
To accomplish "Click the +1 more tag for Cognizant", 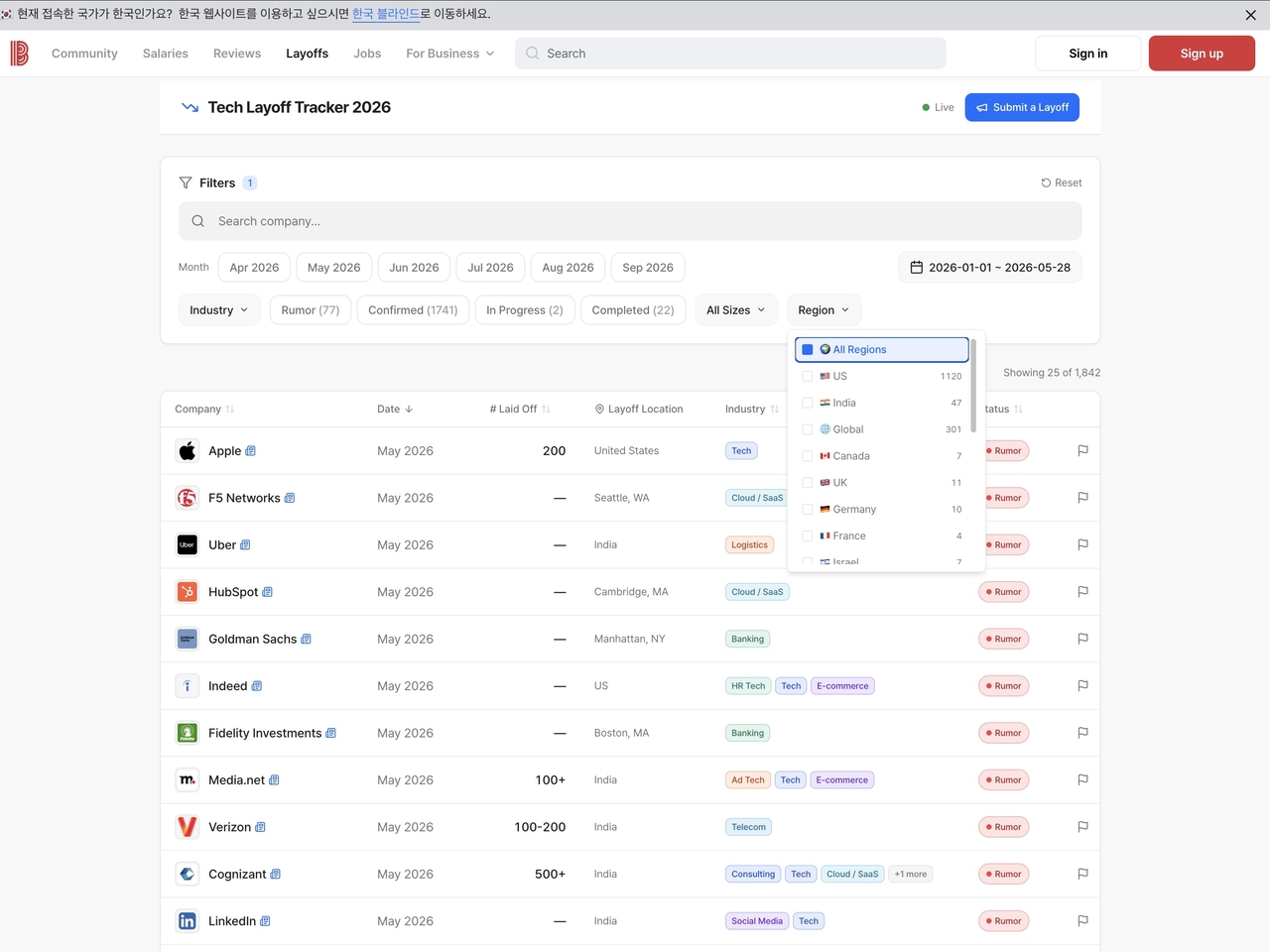I will pos(911,875).
